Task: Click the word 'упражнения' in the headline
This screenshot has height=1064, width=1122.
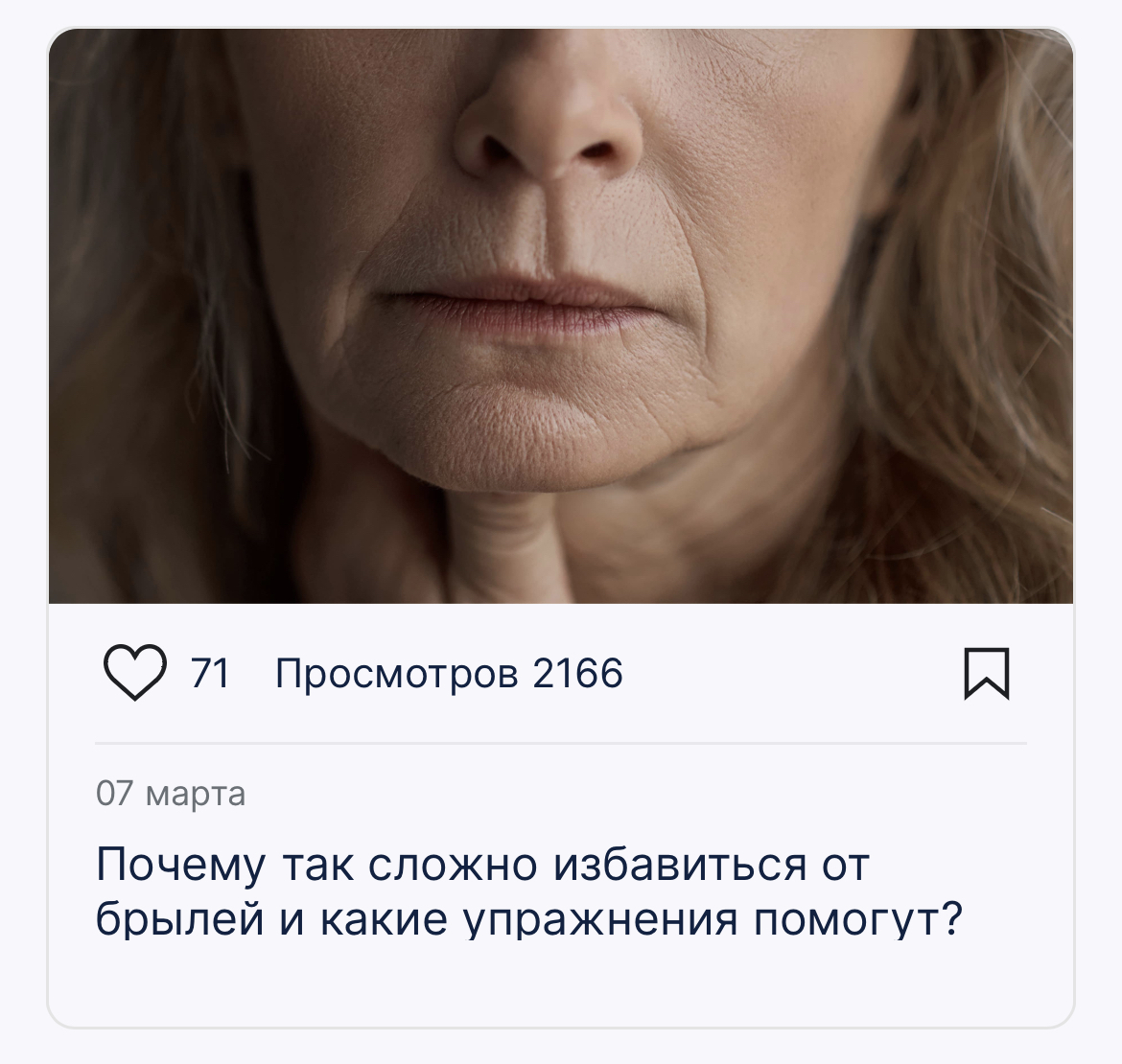Action: coord(601,920)
